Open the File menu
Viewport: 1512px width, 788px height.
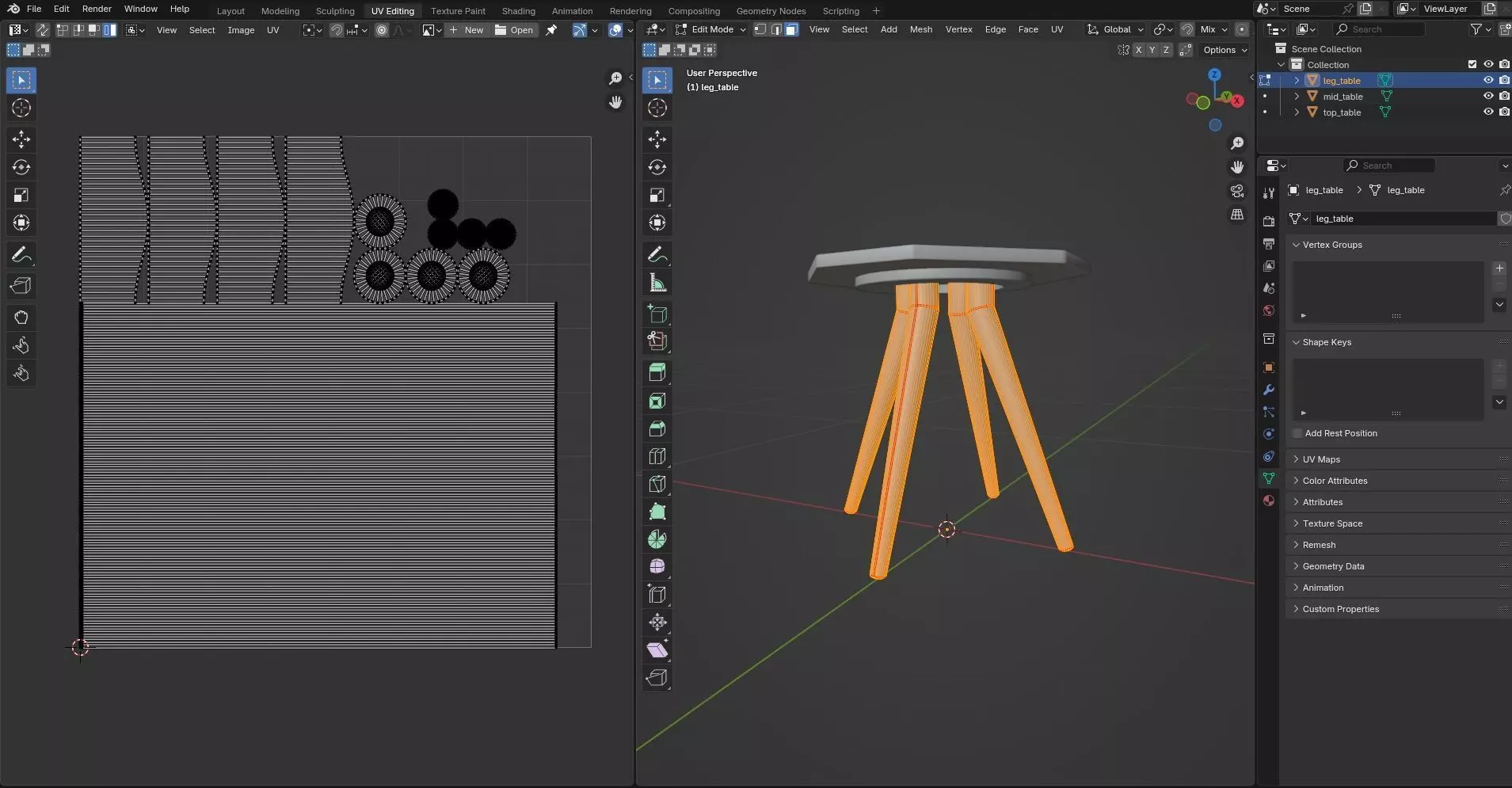coord(33,9)
